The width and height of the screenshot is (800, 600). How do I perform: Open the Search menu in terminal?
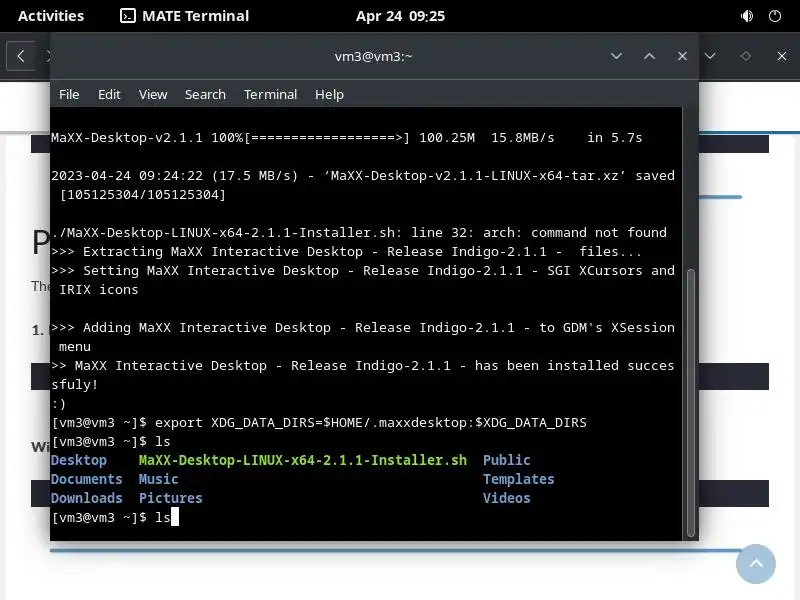[x=205, y=94]
